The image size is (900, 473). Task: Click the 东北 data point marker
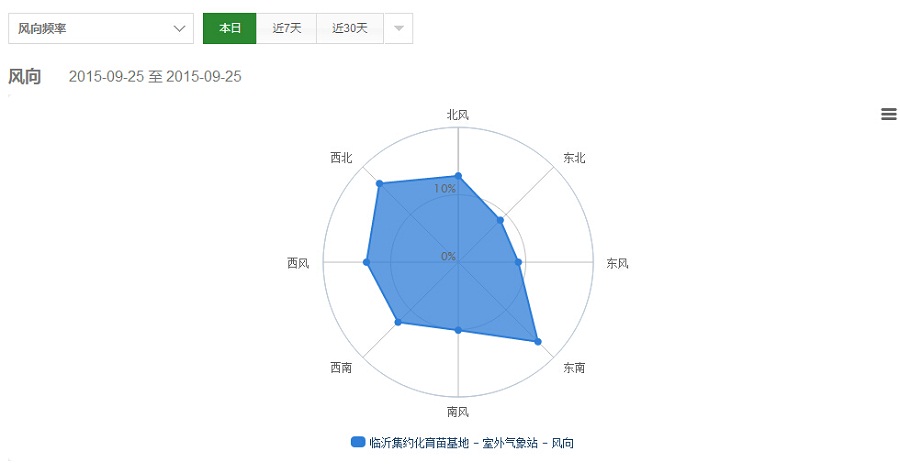click(500, 220)
